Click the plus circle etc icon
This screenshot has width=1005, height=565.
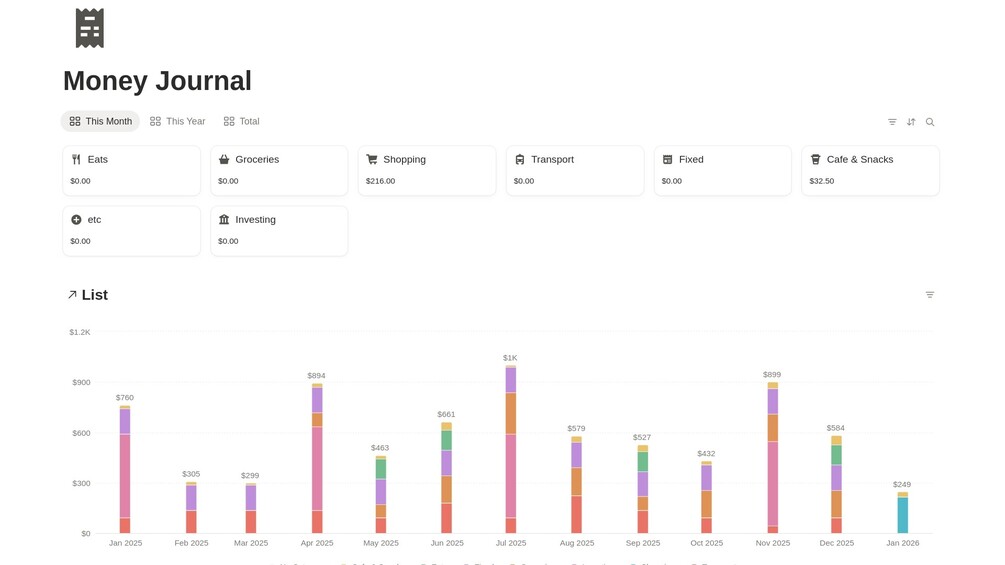tap(76, 220)
